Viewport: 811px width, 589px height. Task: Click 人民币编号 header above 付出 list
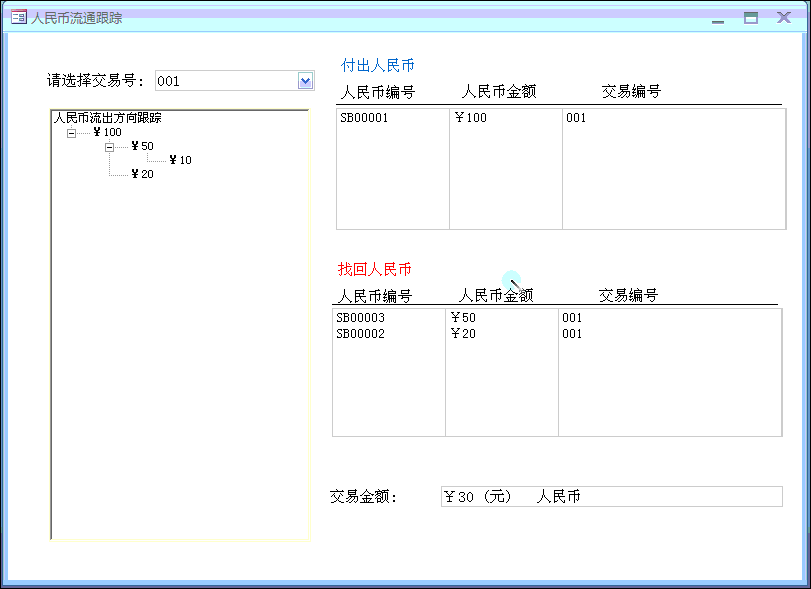point(378,92)
